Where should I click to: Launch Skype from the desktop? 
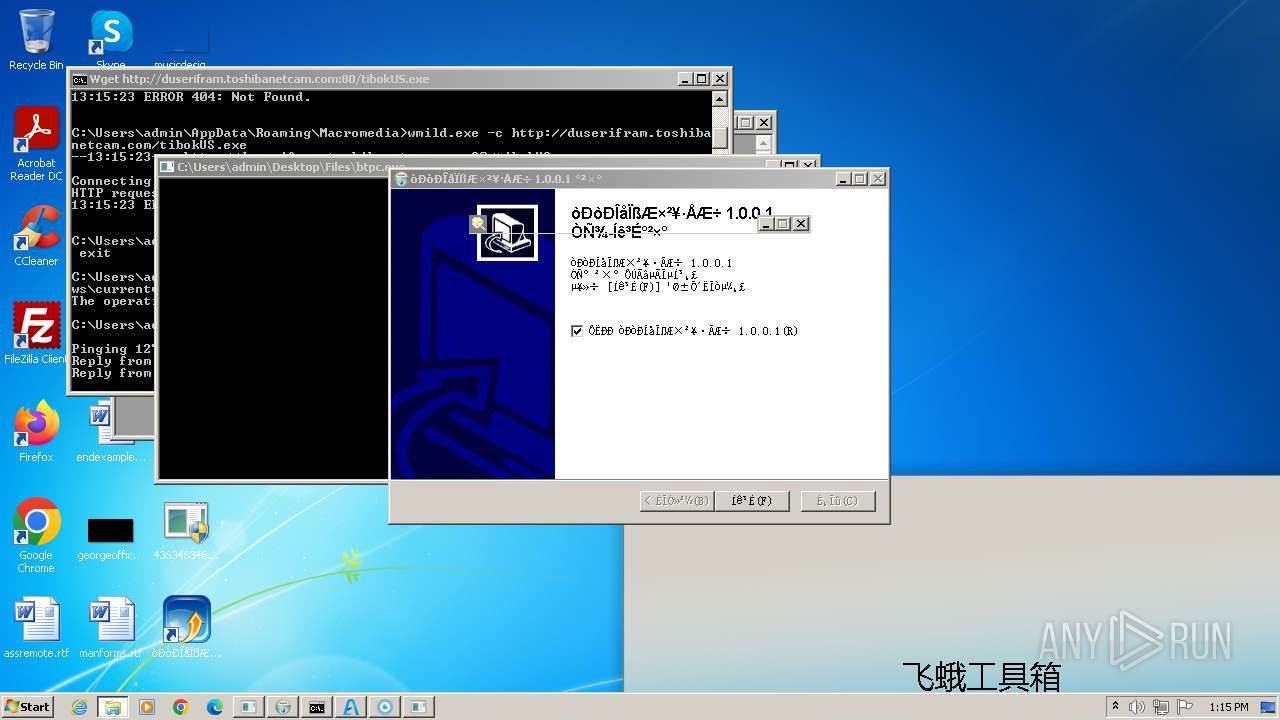click(111, 40)
